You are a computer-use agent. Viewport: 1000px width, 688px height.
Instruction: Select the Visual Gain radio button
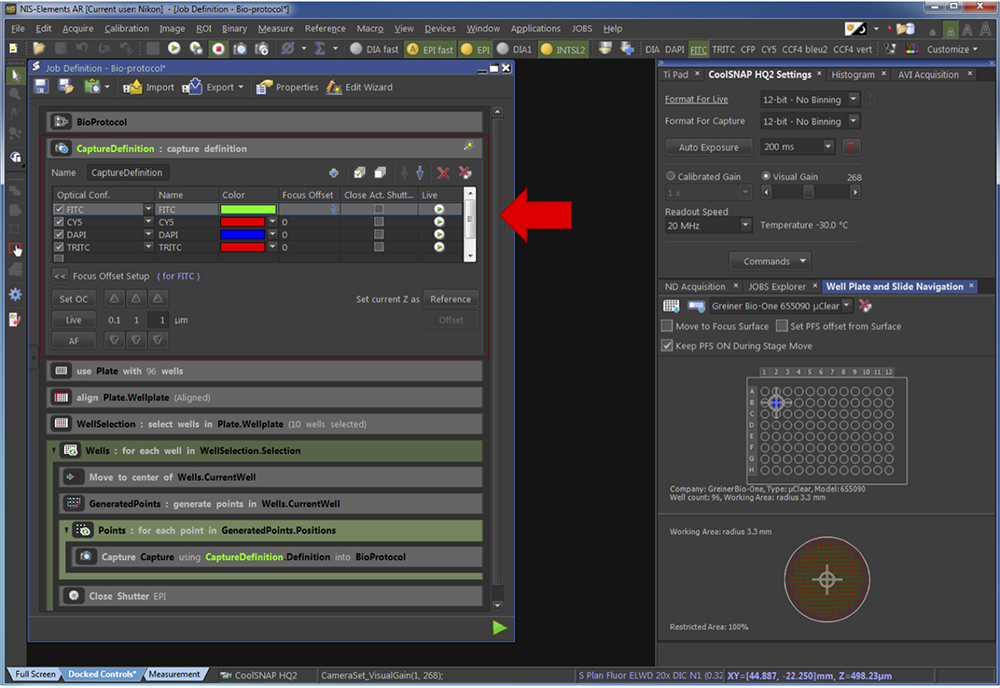(766, 176)
